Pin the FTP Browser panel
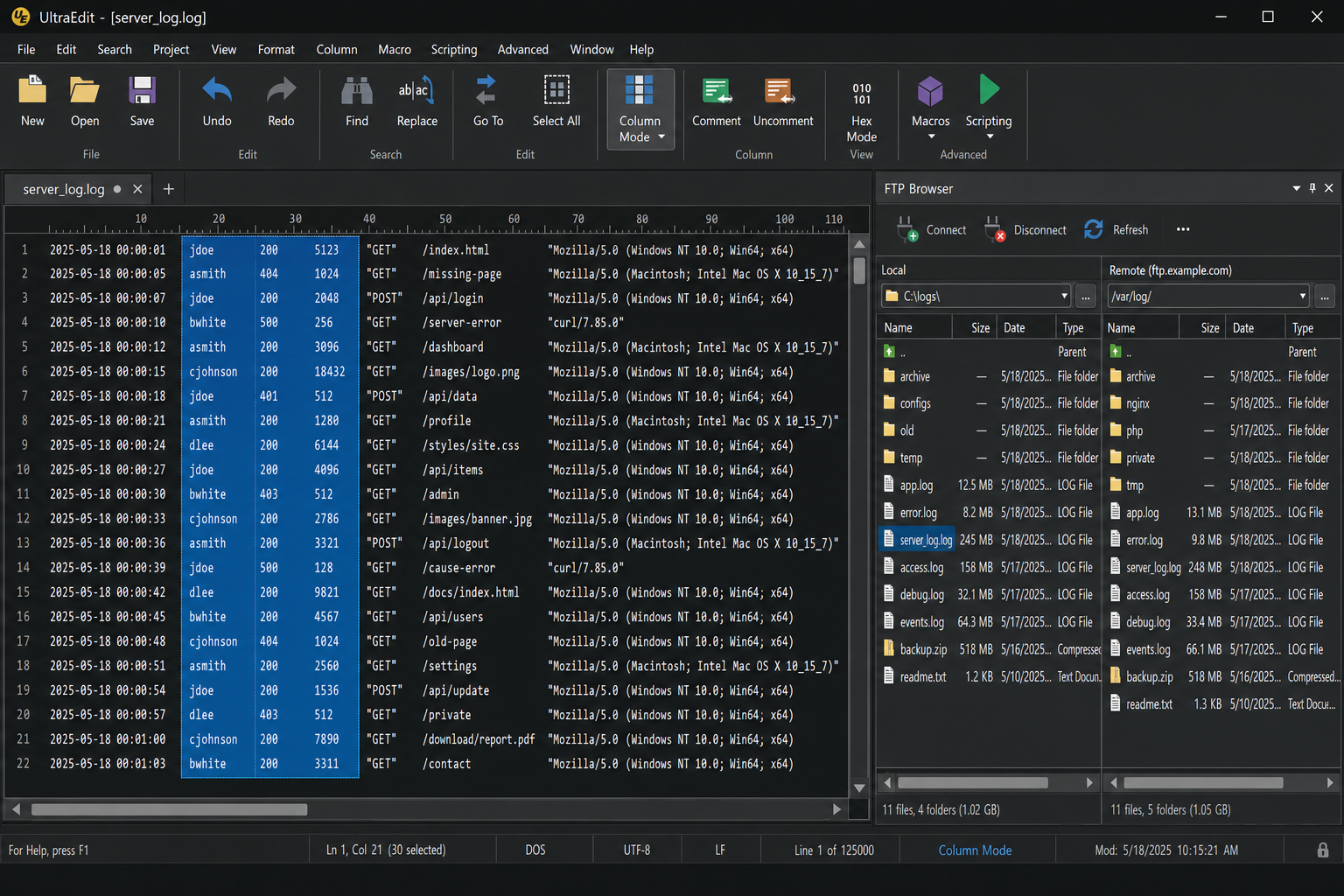This screenshot has width=1344, height=896. [1312, 188]
